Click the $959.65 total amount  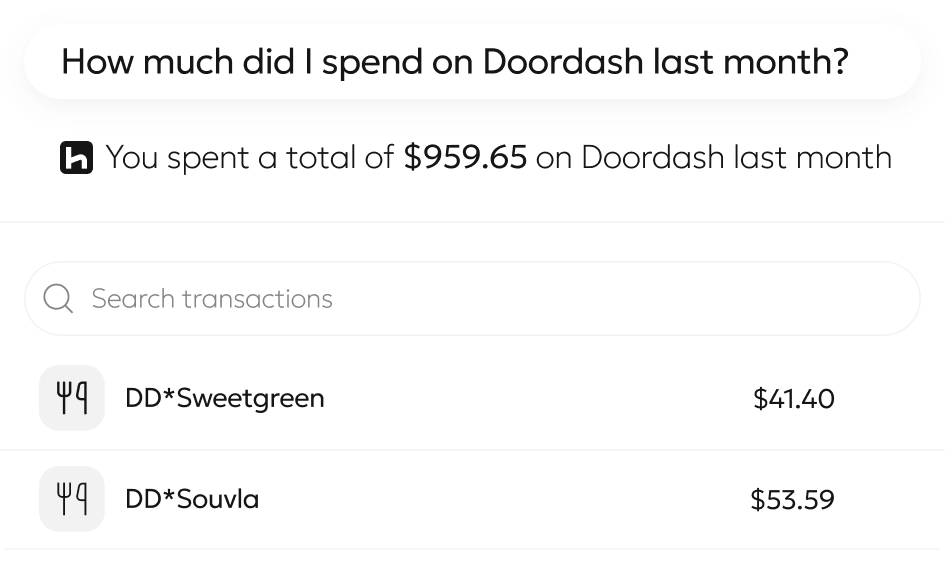click(465, 158)
